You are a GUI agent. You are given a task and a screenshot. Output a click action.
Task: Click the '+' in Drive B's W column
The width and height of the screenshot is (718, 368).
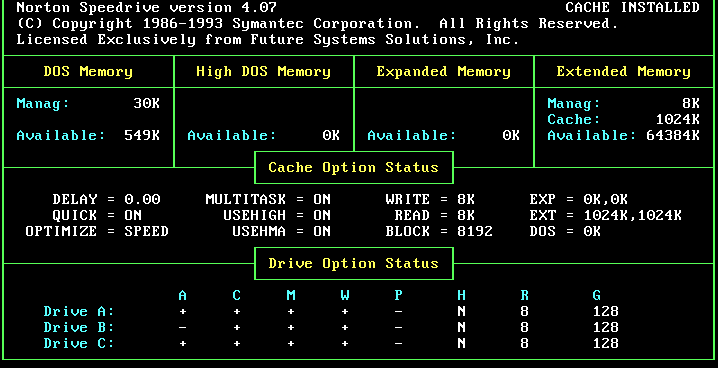(x=345, y=328)
